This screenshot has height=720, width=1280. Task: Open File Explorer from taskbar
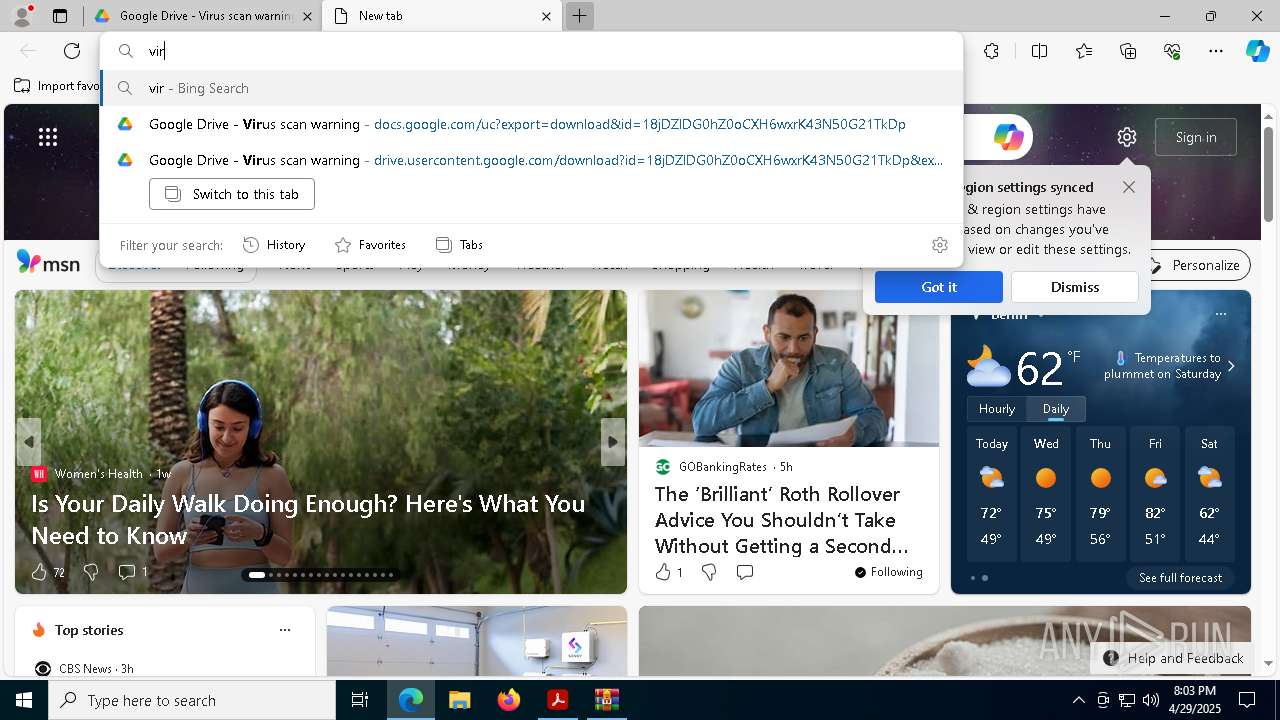tap(459, 700)
